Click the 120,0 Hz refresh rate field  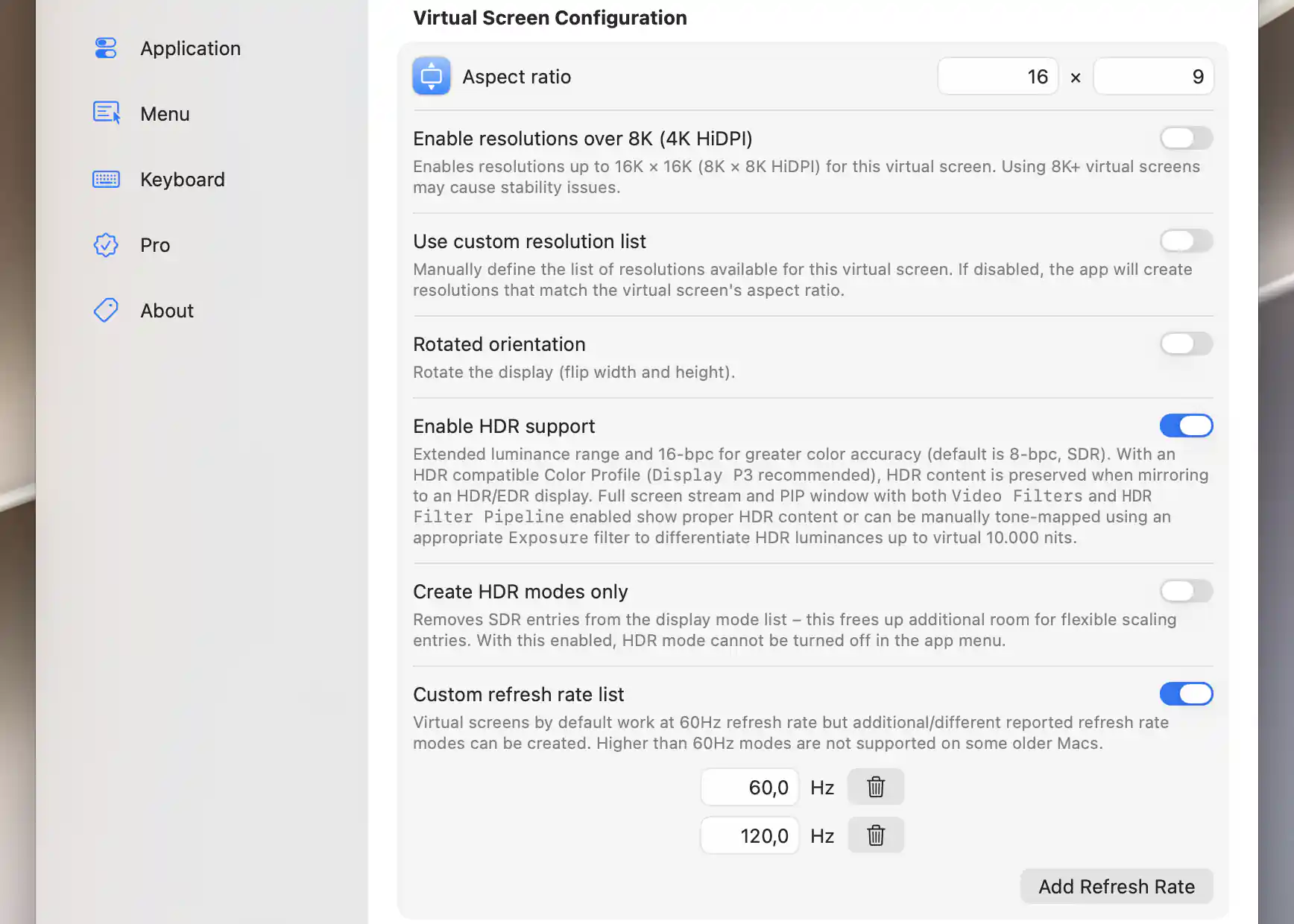click(x=750, y=835)
